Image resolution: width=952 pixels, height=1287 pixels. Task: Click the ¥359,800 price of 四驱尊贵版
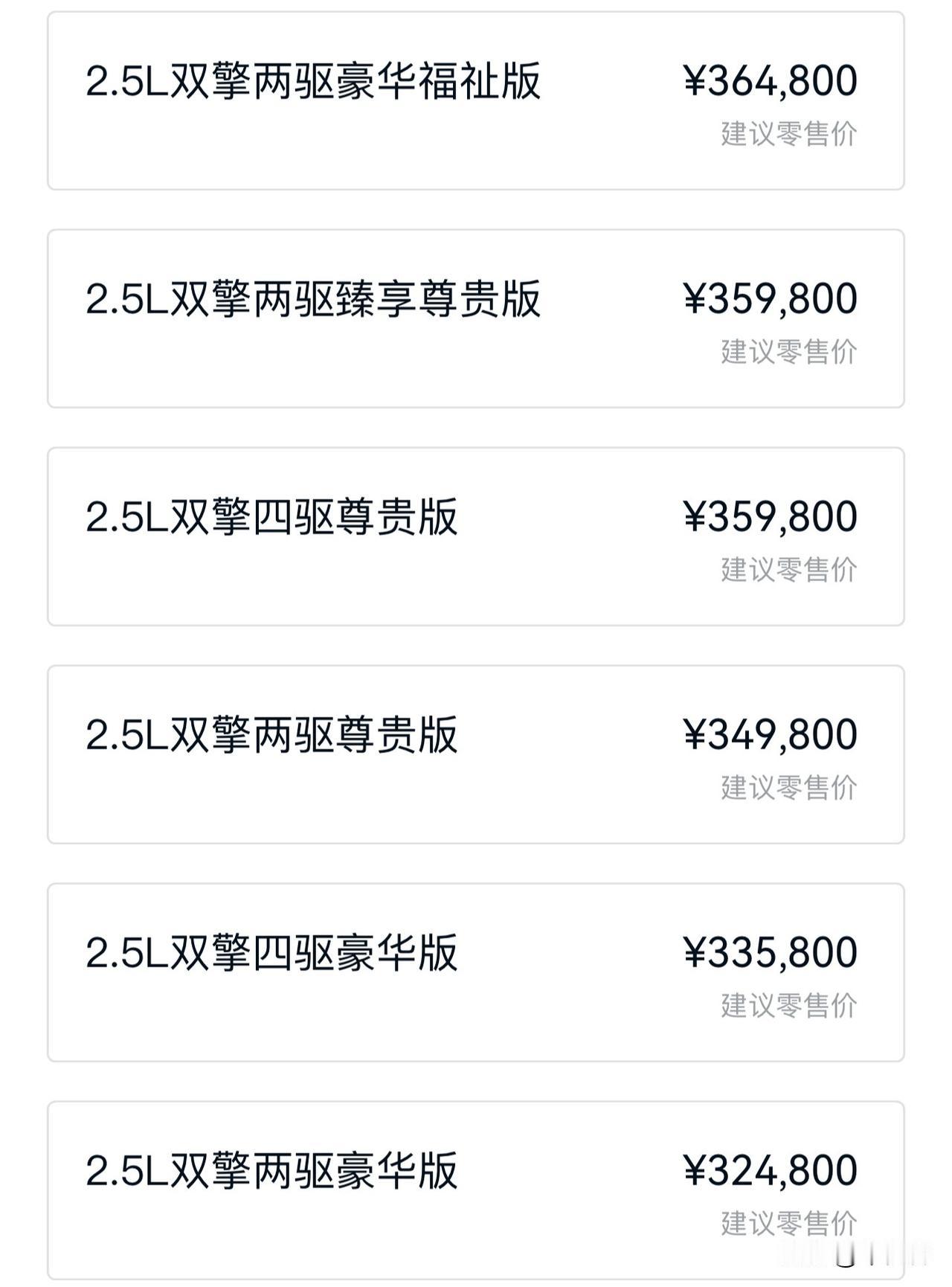[x=771, y=517]
